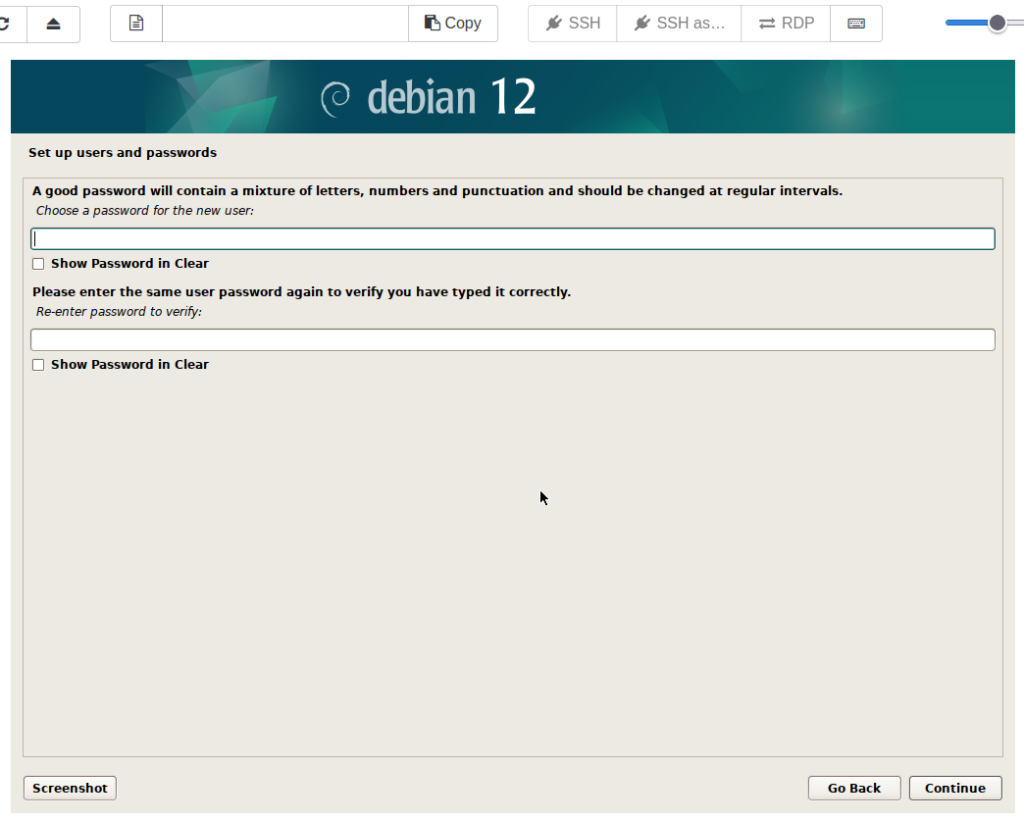Click the 'Set up users and passwords' heading

click(122, 153)
